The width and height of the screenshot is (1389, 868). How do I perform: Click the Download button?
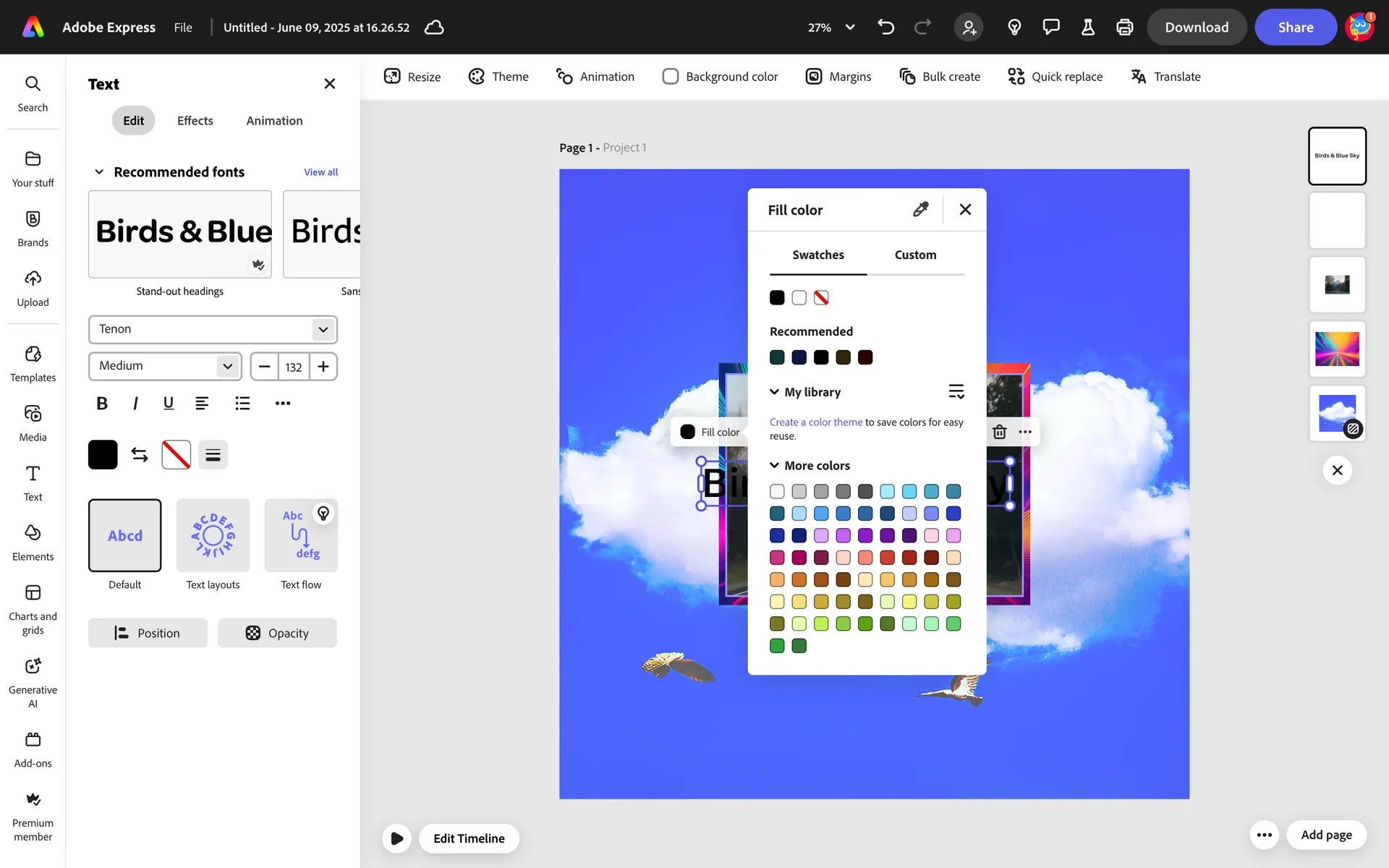tap(1196, 27)
